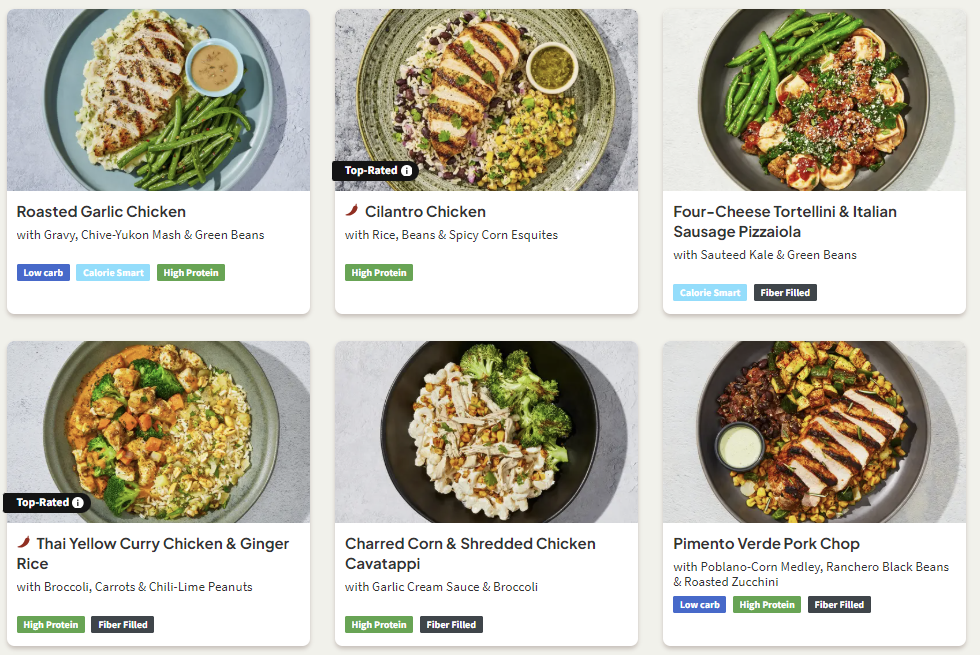Open the Roasted Garlic Chicken meal photo

point(158,100)
